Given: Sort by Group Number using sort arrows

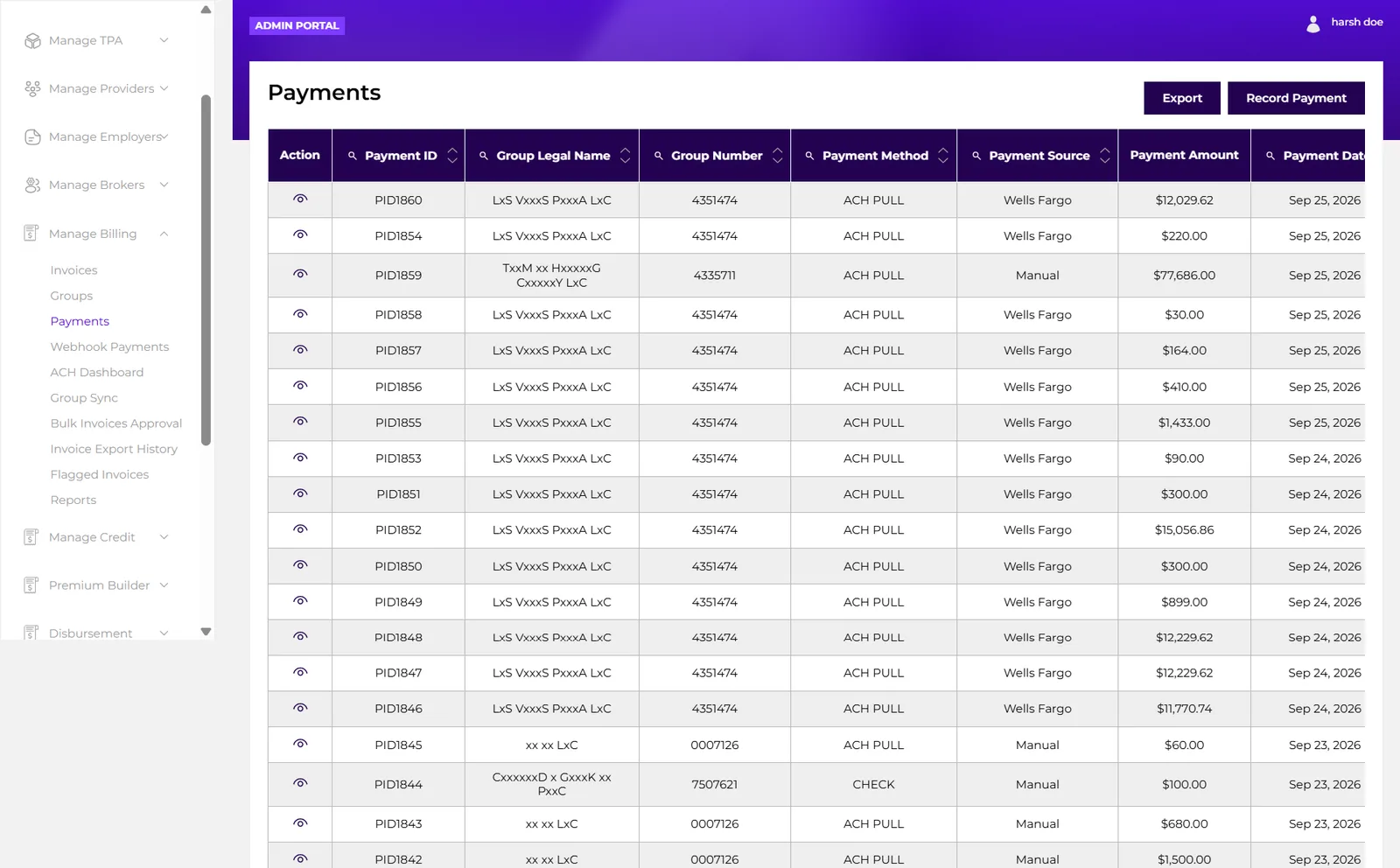Looking at the screenshot, I should [x=777, y=155].
